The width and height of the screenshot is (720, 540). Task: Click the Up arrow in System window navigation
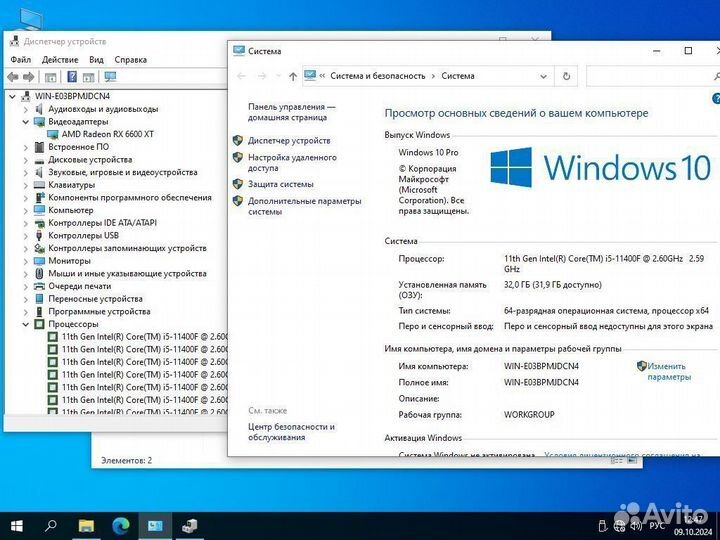coord(293,76)
